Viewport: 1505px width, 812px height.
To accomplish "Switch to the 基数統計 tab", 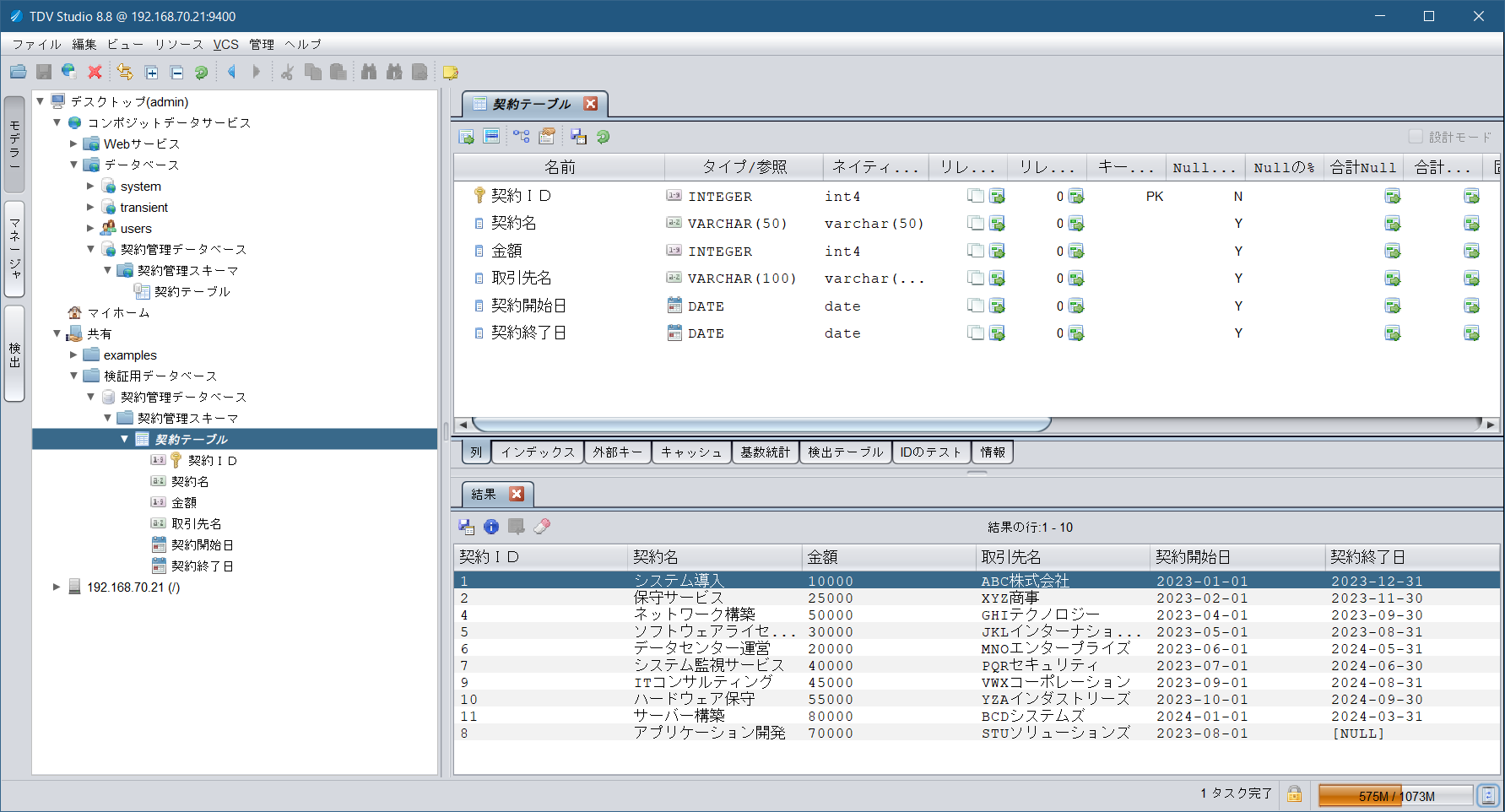I will pyautogui.click(x=765, y=452).
